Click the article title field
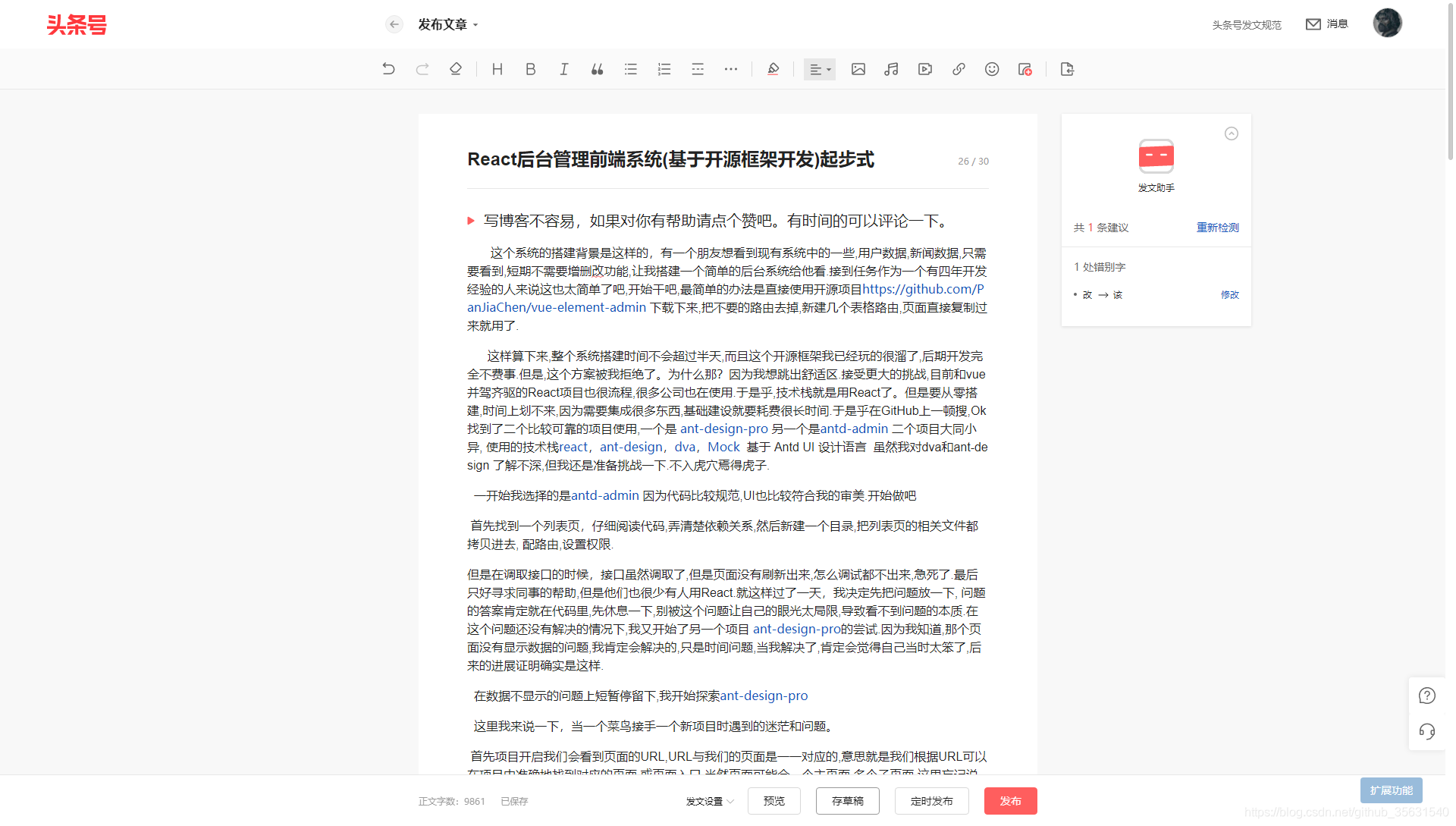Screen dimensions: 1456x826 pos(670,159)
